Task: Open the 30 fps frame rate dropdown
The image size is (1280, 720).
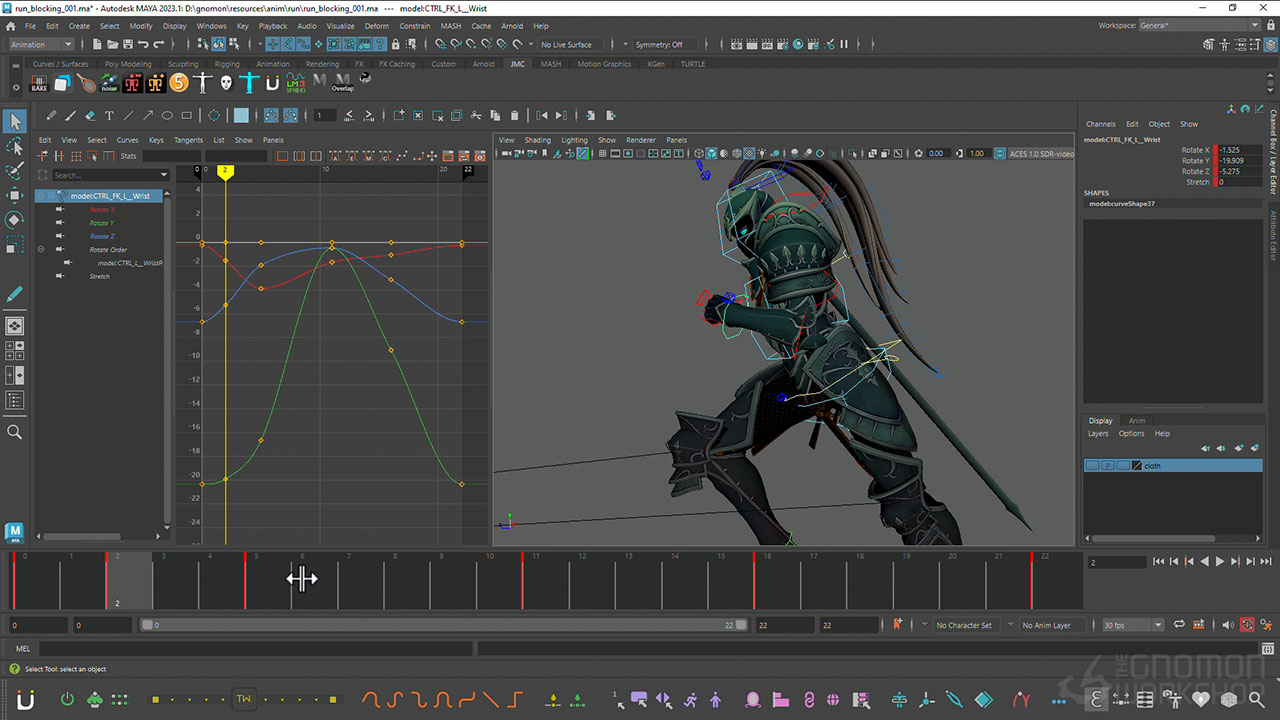Action: point(1131,625)
